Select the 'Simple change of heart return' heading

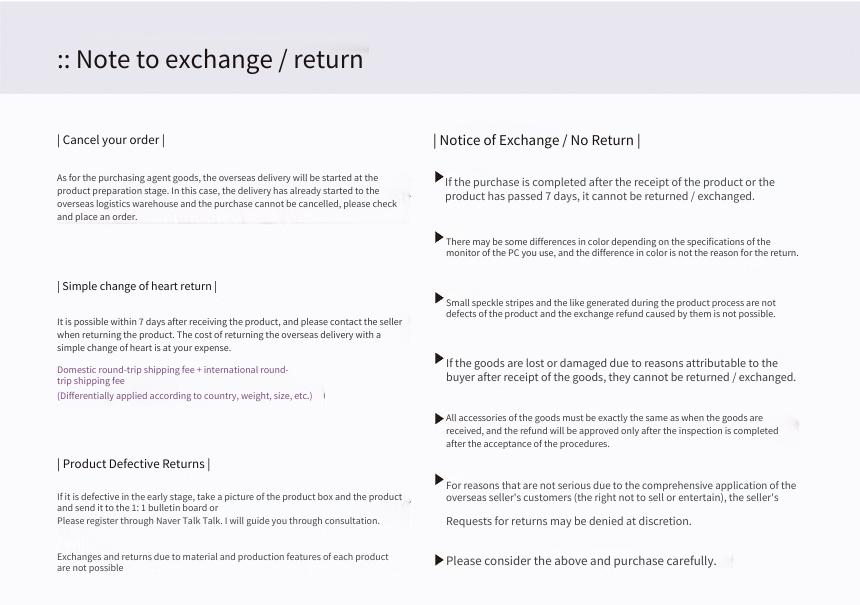point(137,286)
